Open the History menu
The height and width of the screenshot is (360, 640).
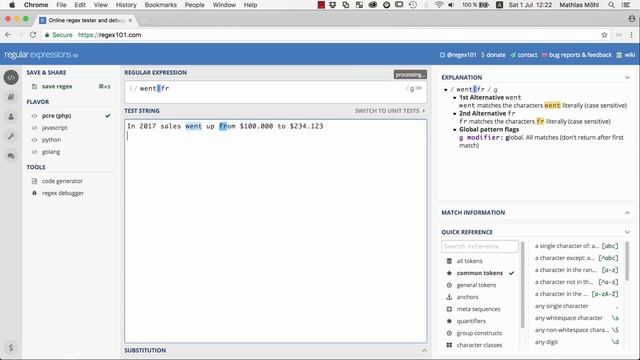126,5
